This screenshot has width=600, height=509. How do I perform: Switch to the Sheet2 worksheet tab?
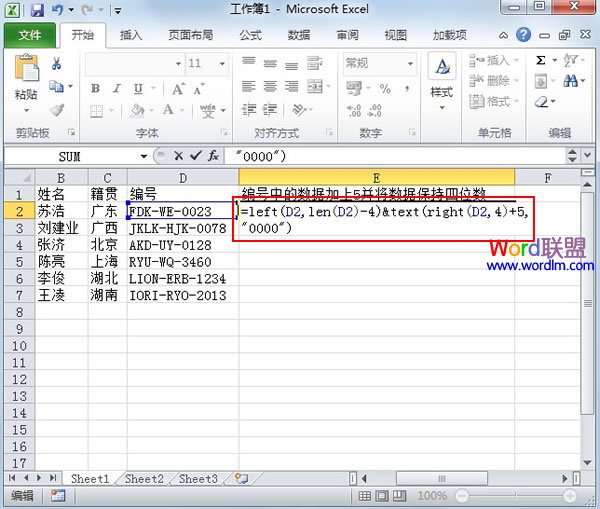tap(144, 479)
